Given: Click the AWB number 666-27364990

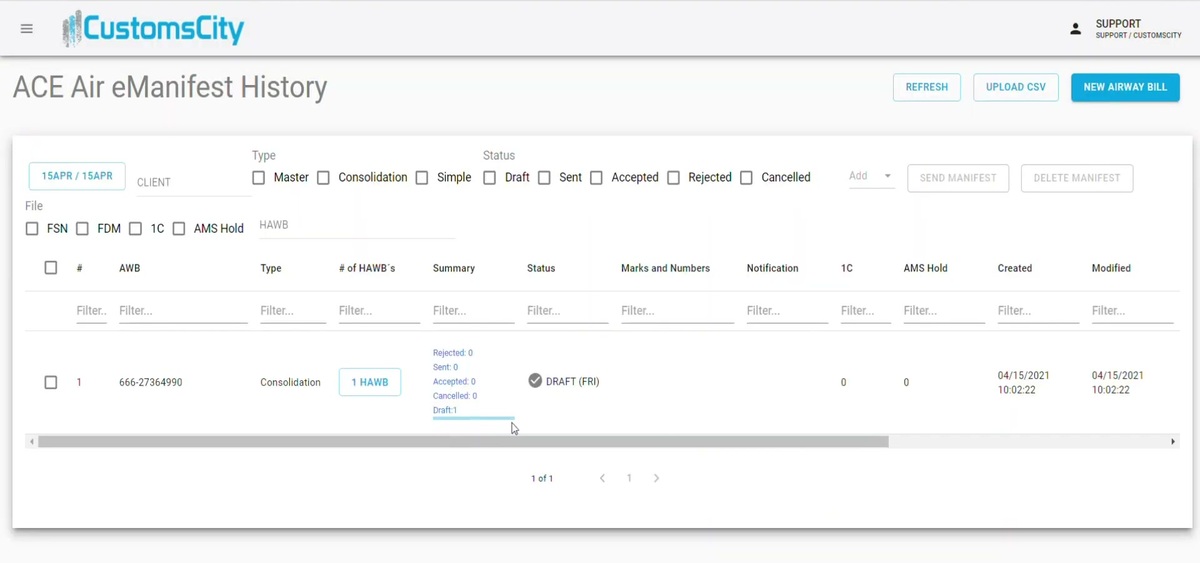Looking at the screenshot, I should click(150, 382).
